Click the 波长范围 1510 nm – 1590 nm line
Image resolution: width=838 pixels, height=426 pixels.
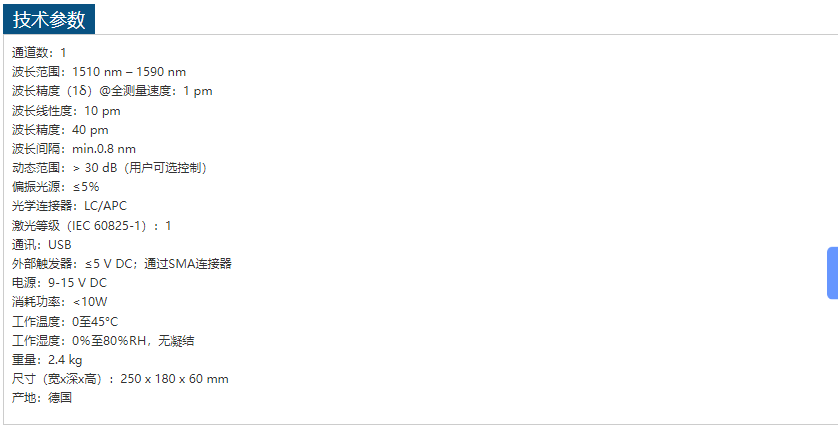pos(99,72)
